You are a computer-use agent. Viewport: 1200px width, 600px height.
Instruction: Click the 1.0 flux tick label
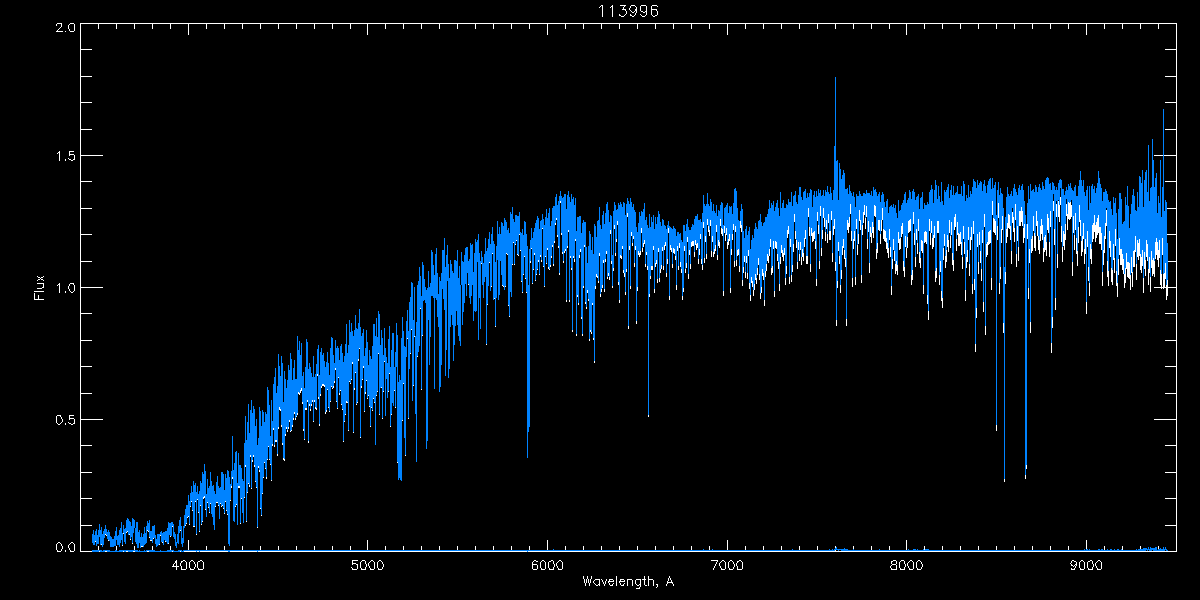[65, 288]
